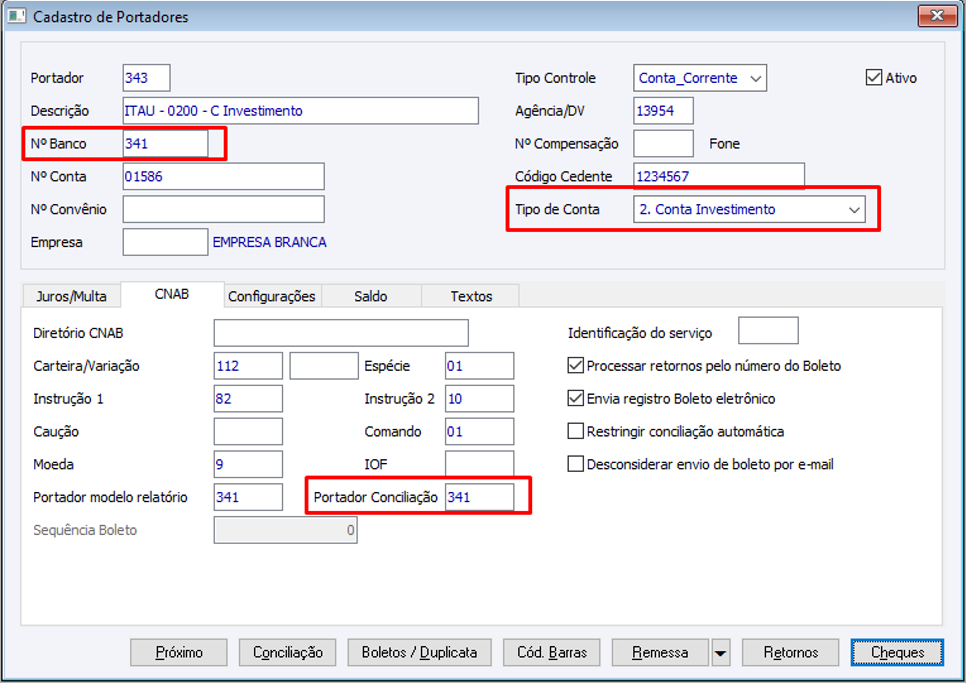966x683 pixels.
Task: Check Desconsiderar envio de boleto por e-mail
Action: 575,464
